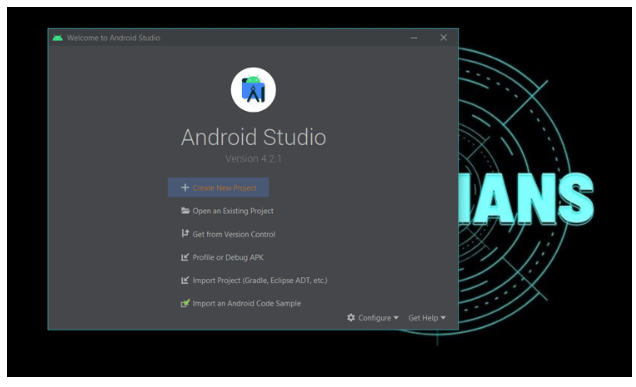Click the folder icon for Open an Existing Project
This screenshot has height=387, width=636.
pyautogui.click(x=185, y=211)
